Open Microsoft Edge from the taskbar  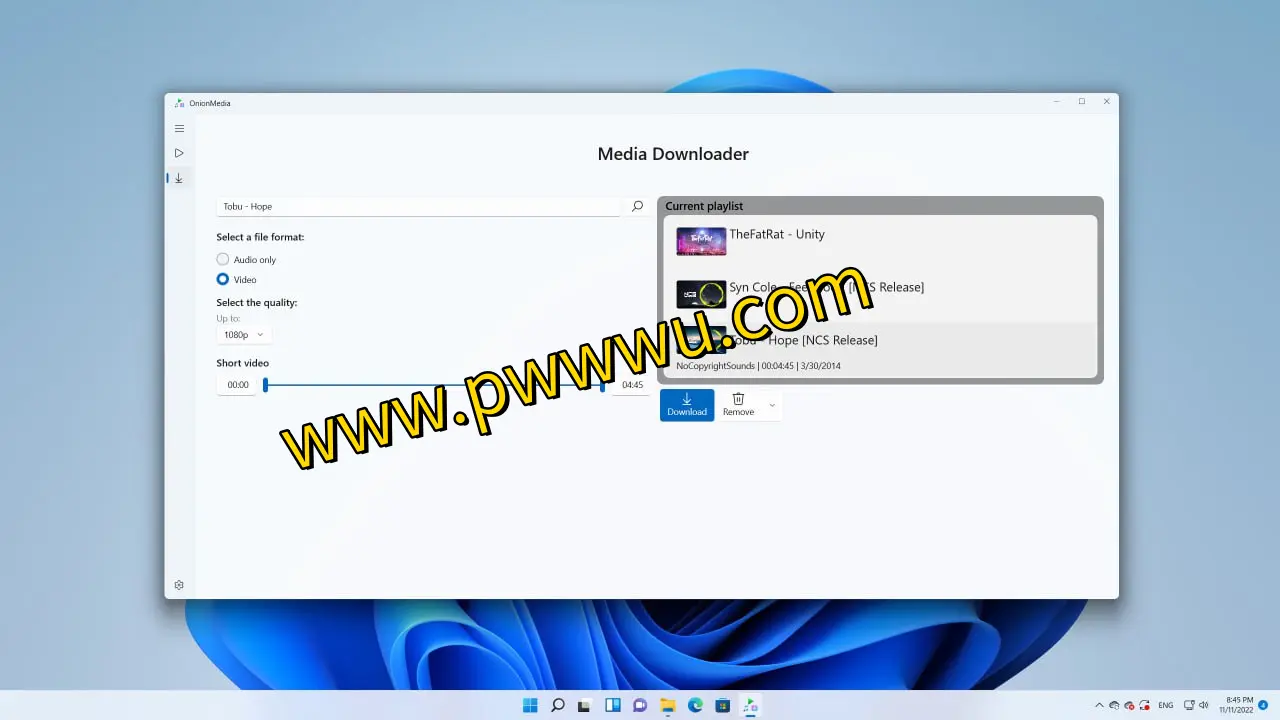[x=695, y=705]
